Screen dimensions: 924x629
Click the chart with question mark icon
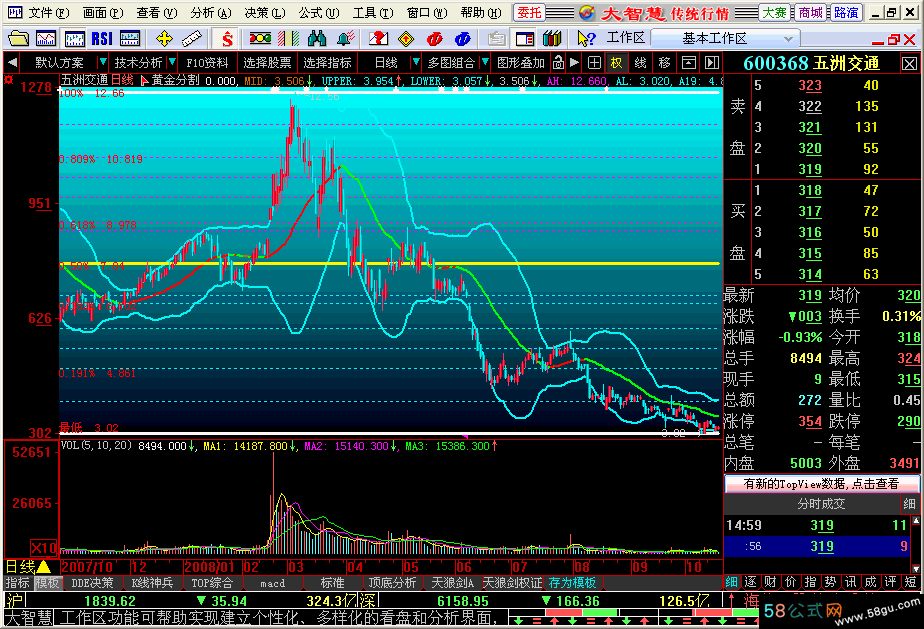coord(378,39)
